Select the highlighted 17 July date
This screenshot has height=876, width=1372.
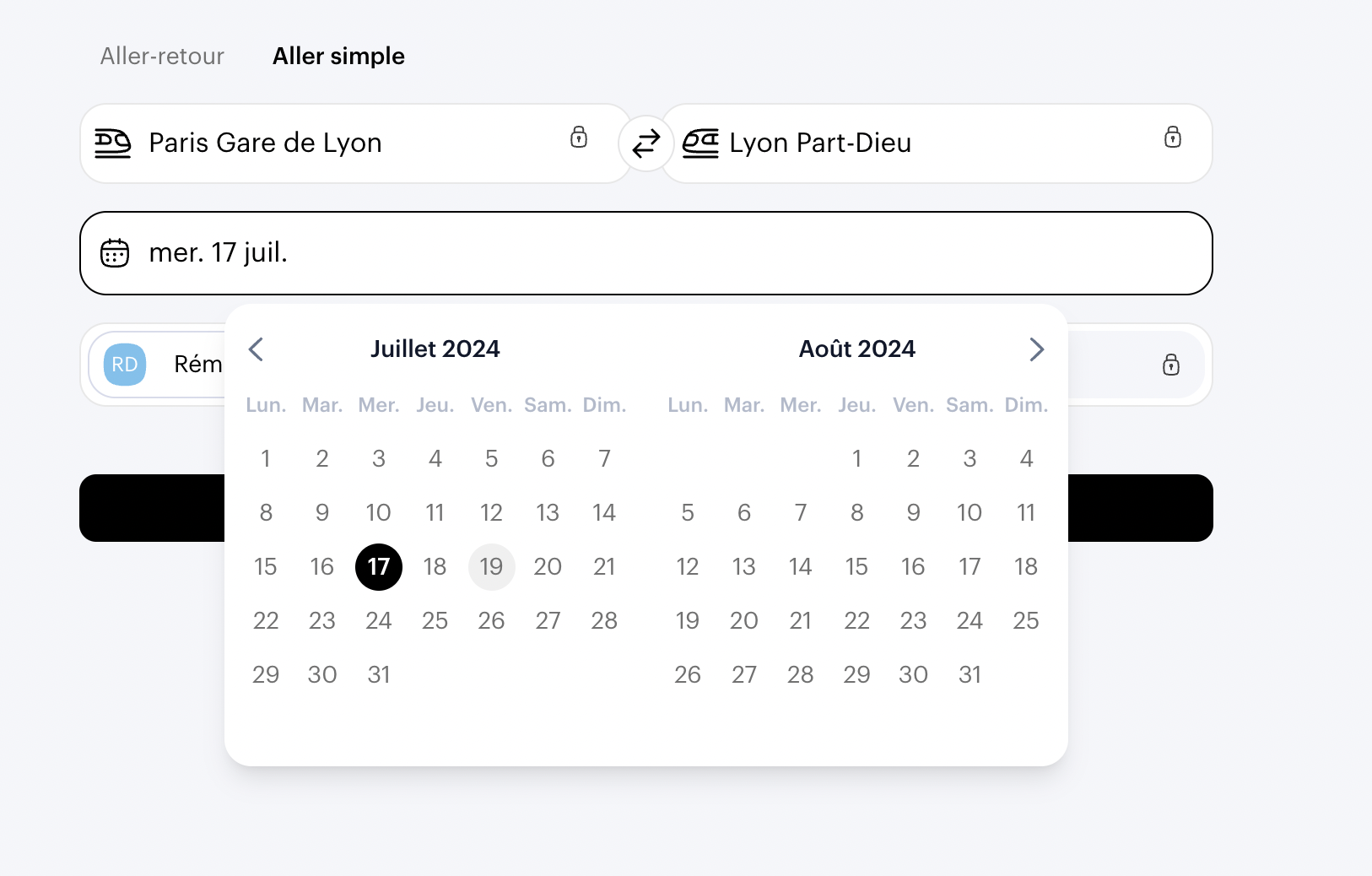379,567
